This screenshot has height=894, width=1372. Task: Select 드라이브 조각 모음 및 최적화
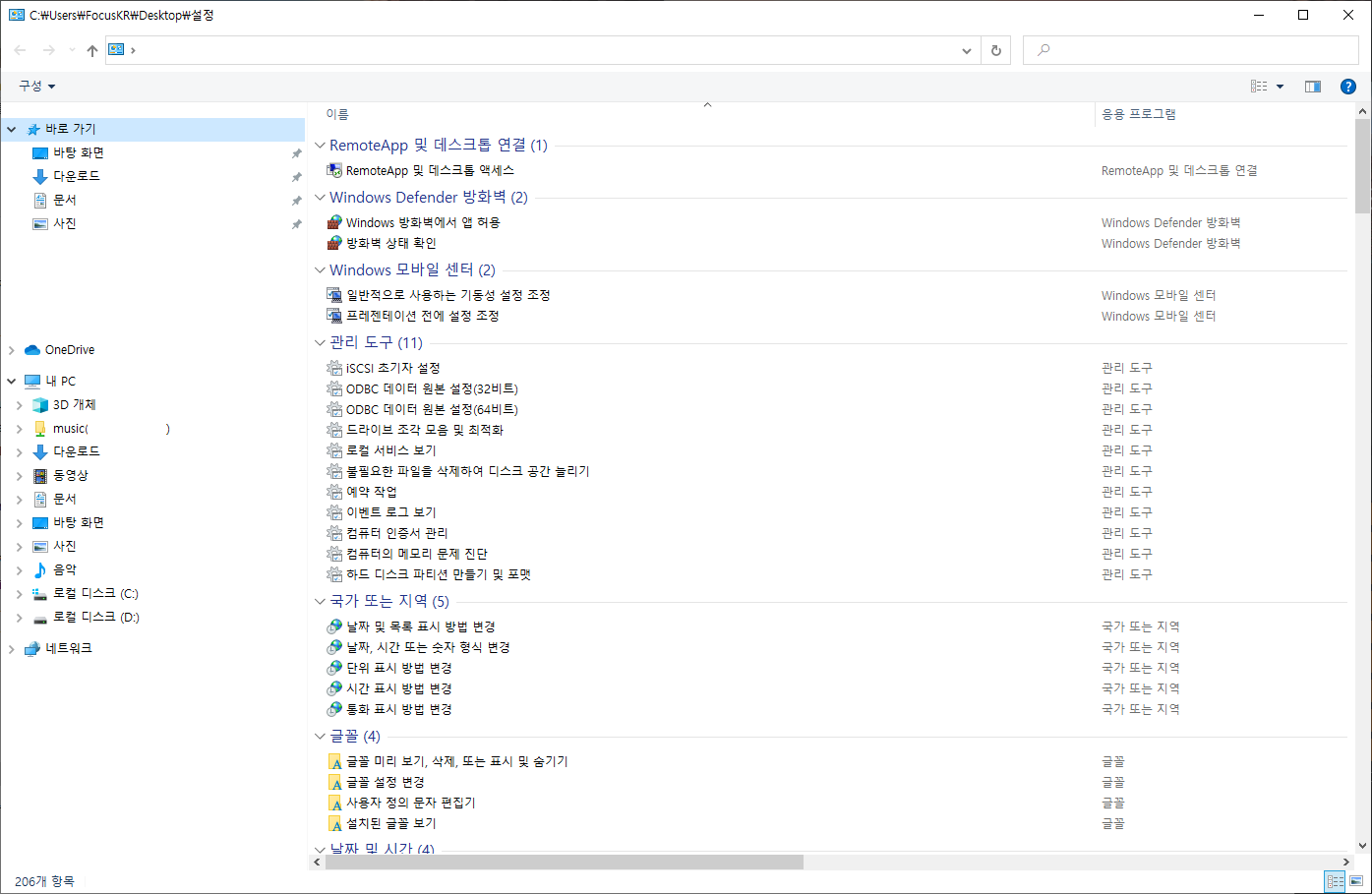(425, 430)
